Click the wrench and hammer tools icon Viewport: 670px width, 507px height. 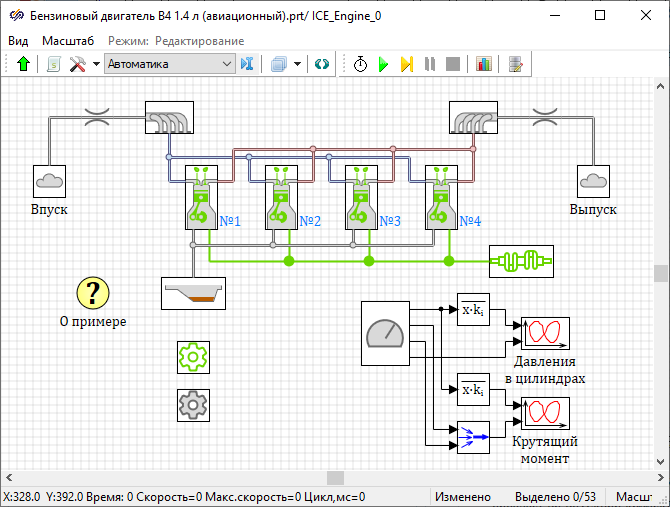77,64
